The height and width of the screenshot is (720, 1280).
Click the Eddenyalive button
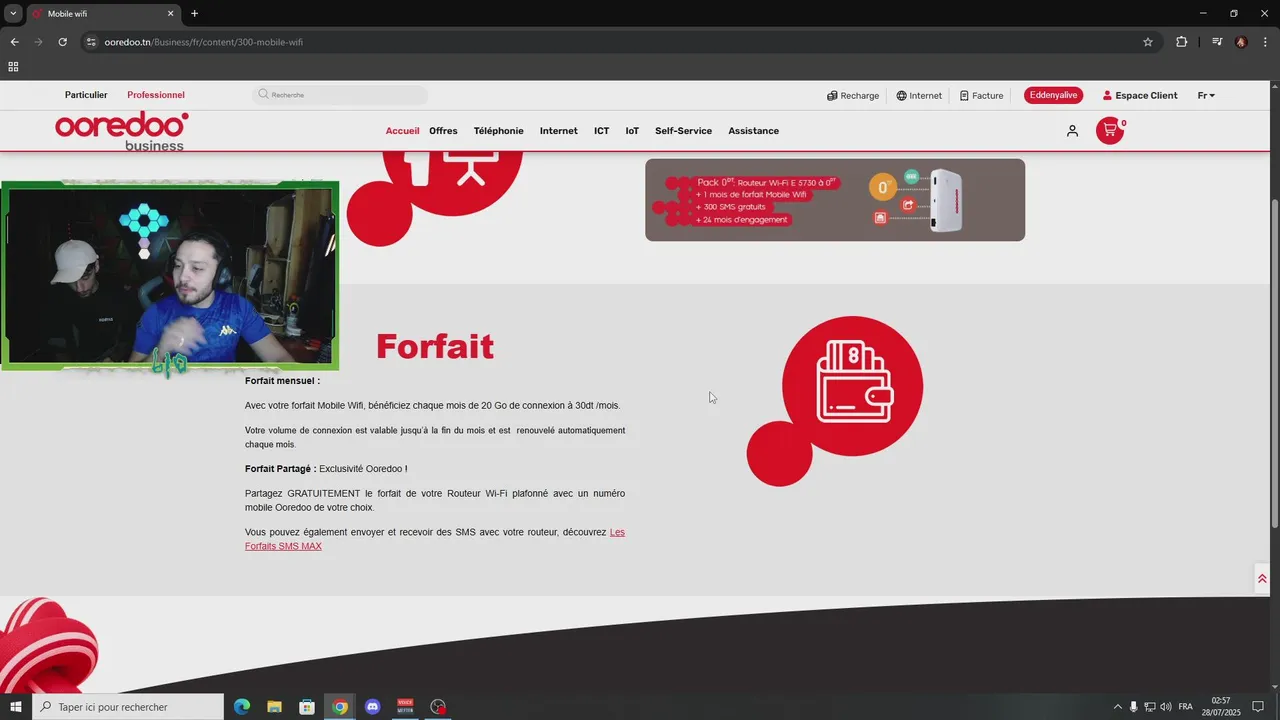[x=1053, y=95]
